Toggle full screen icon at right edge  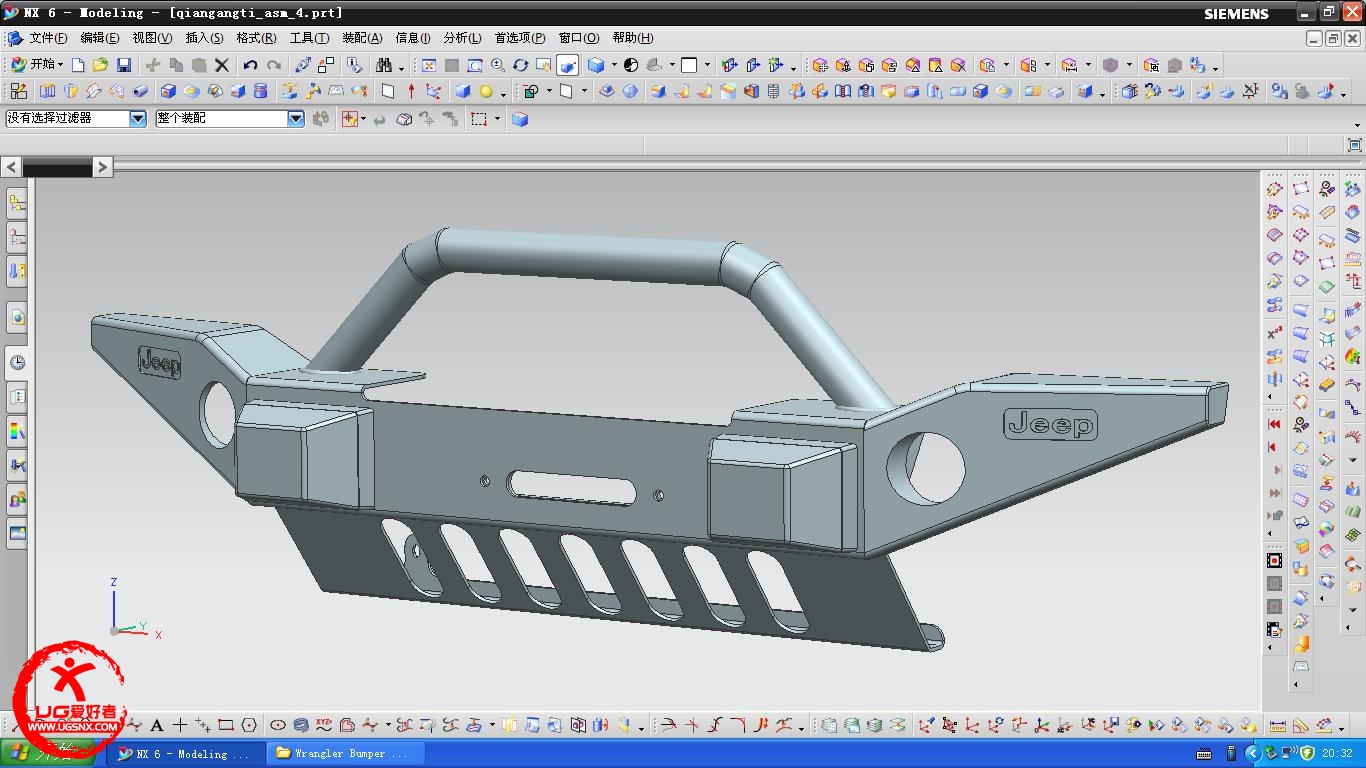click(x=1355, y=145)
